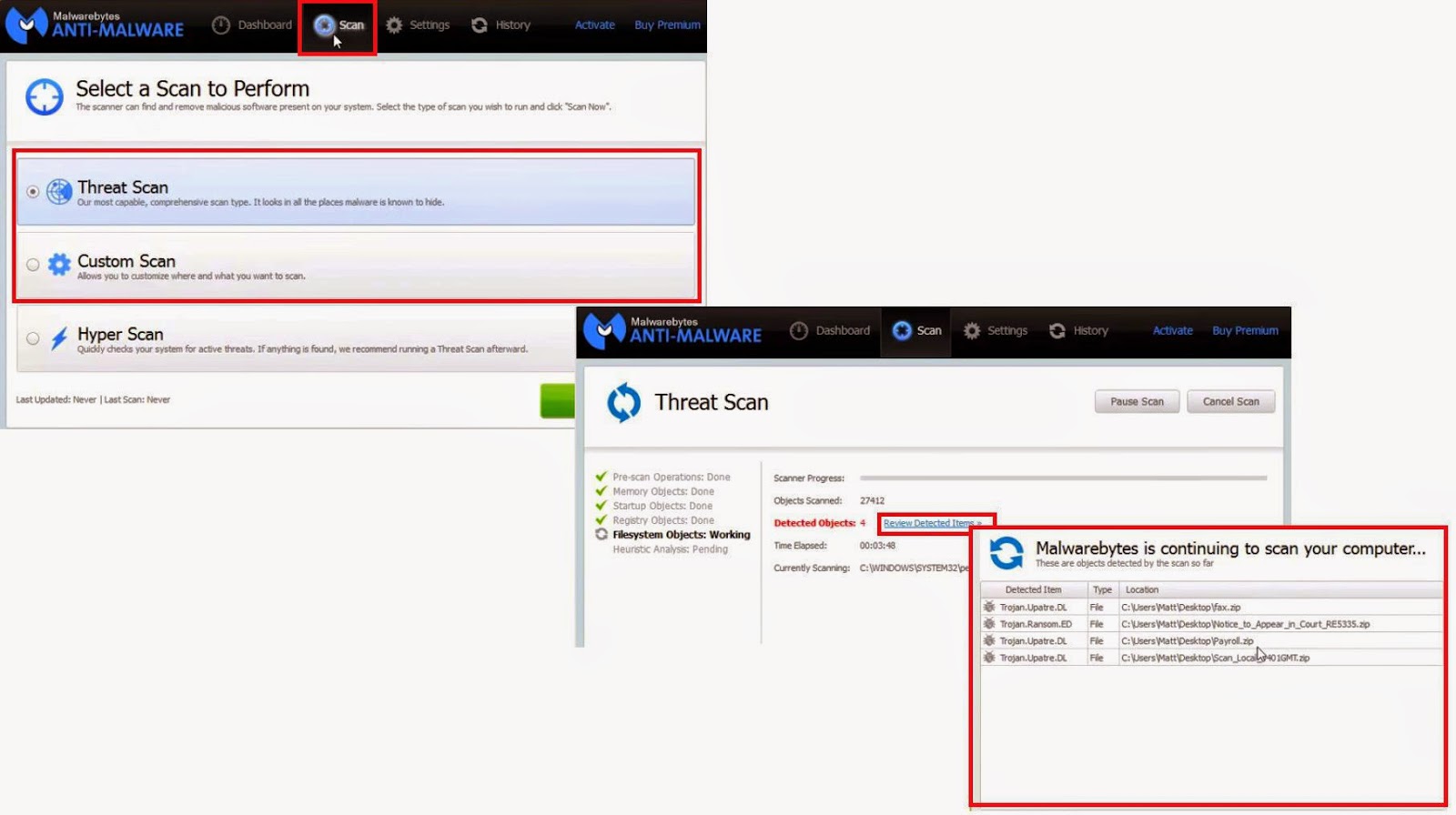Select the Scan_Local detected row
This screenshot has width=1456, height=815.
pos(1211,658)
